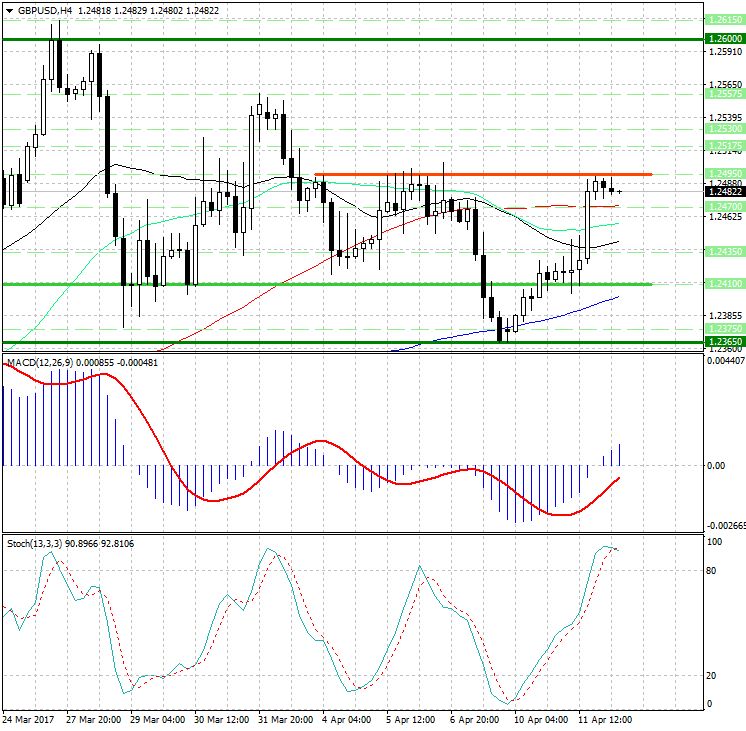Click the stochastic 20 level label

[x=711, y=676]
